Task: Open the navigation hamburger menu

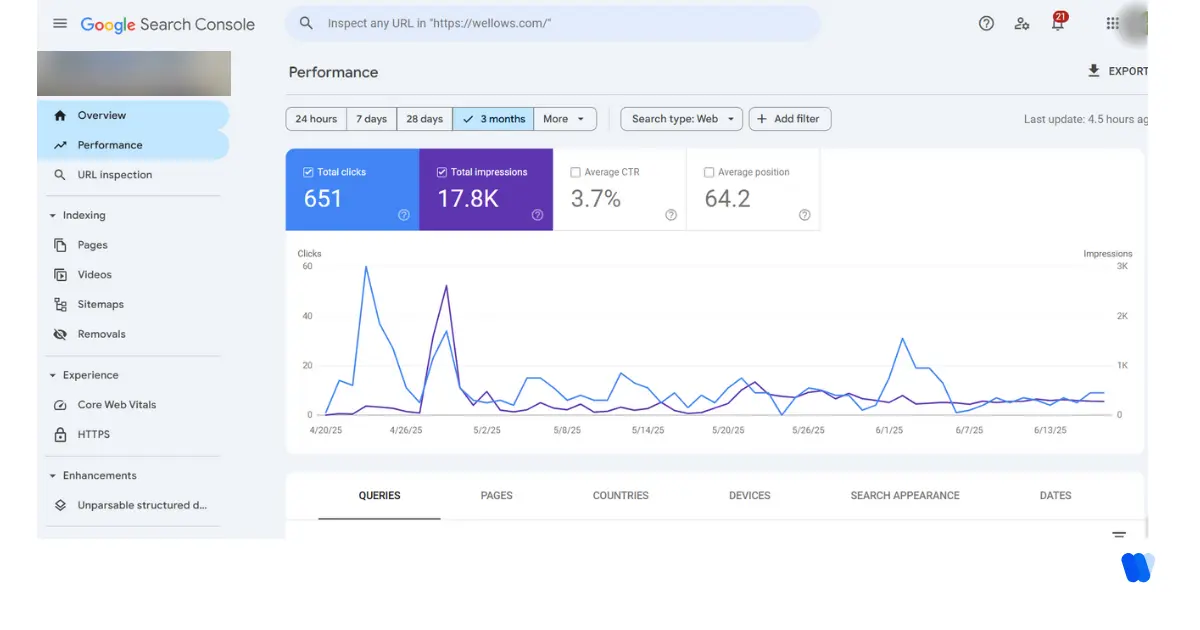Action: click(59, 24)
